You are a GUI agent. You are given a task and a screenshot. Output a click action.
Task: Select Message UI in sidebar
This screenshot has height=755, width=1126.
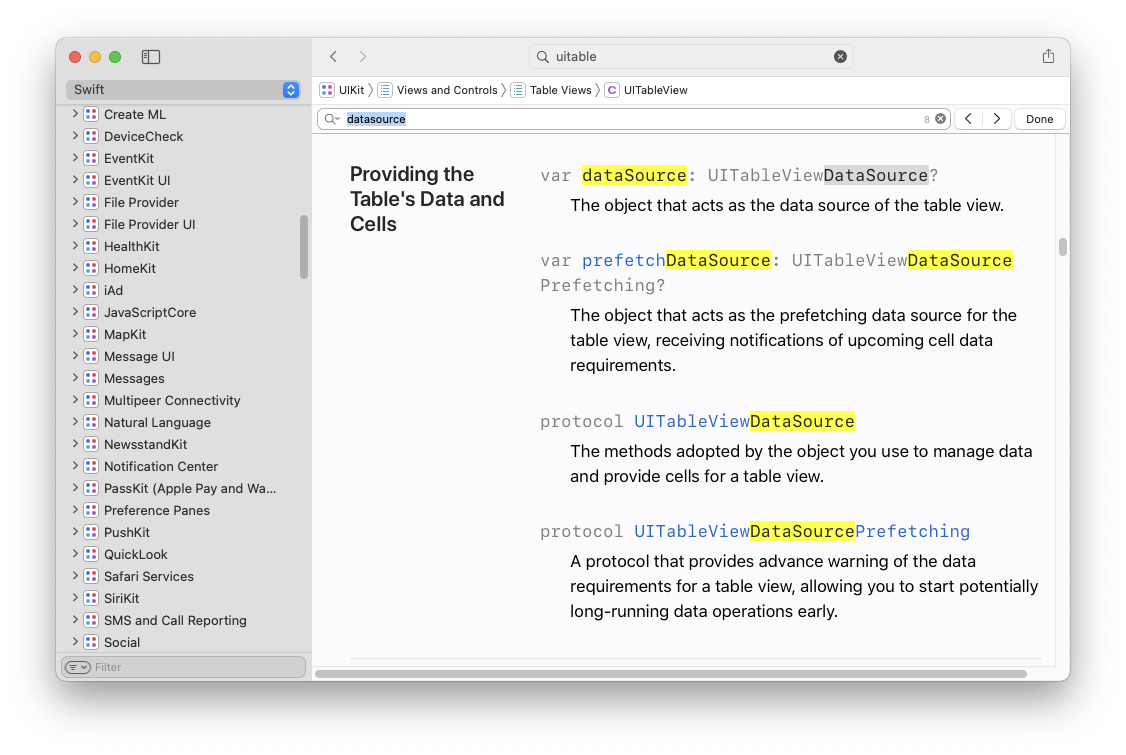tap(139, 356)
